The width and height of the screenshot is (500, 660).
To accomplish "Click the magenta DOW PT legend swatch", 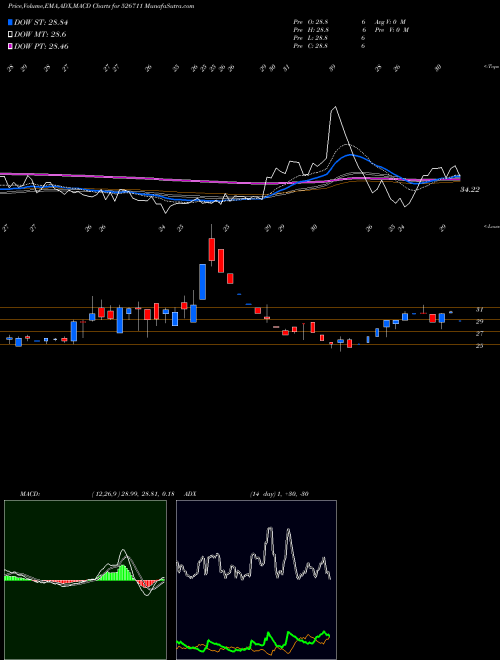I will (x=10, y=46).
